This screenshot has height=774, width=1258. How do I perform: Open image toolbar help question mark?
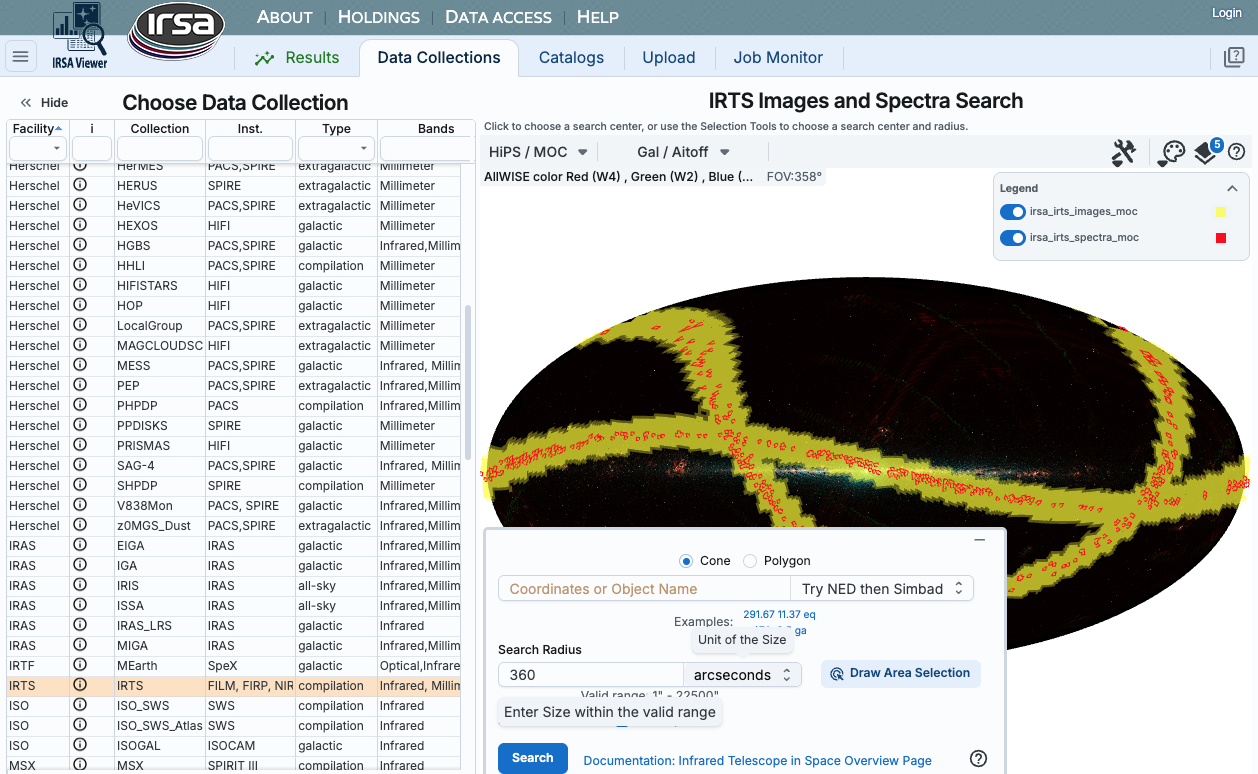tap(1236, 152)
